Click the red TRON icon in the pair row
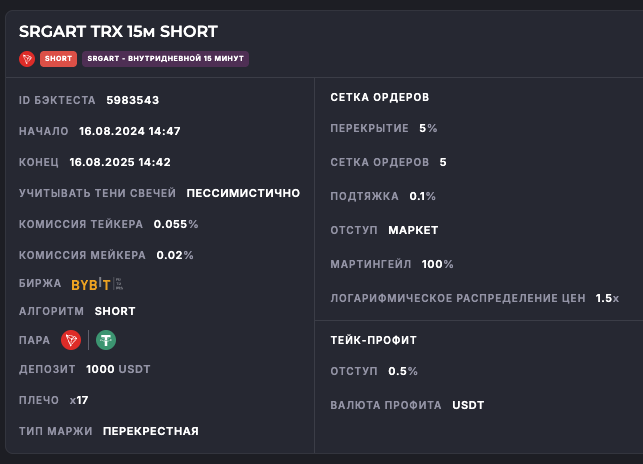 click(71, 340)
